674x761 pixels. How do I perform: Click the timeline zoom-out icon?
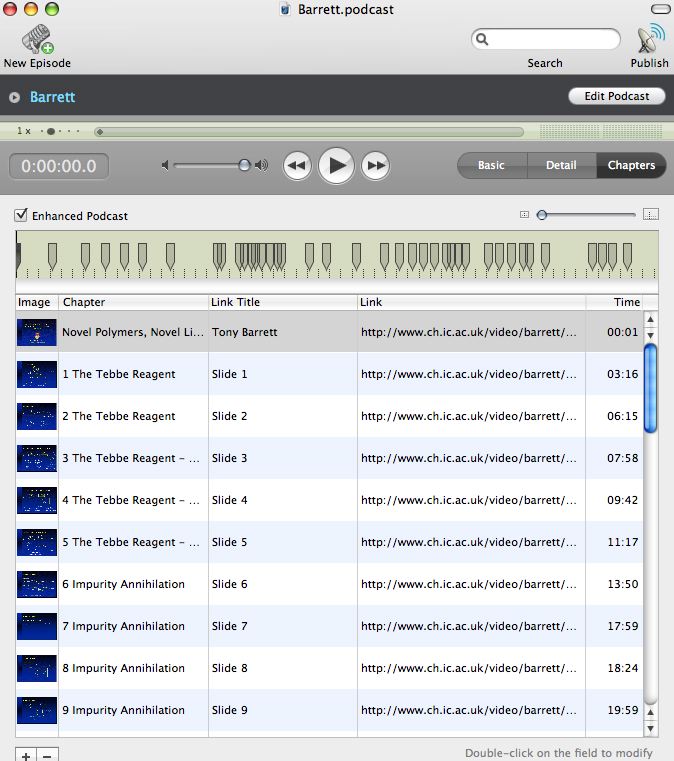pyautogui.click(x=524, y=214)
